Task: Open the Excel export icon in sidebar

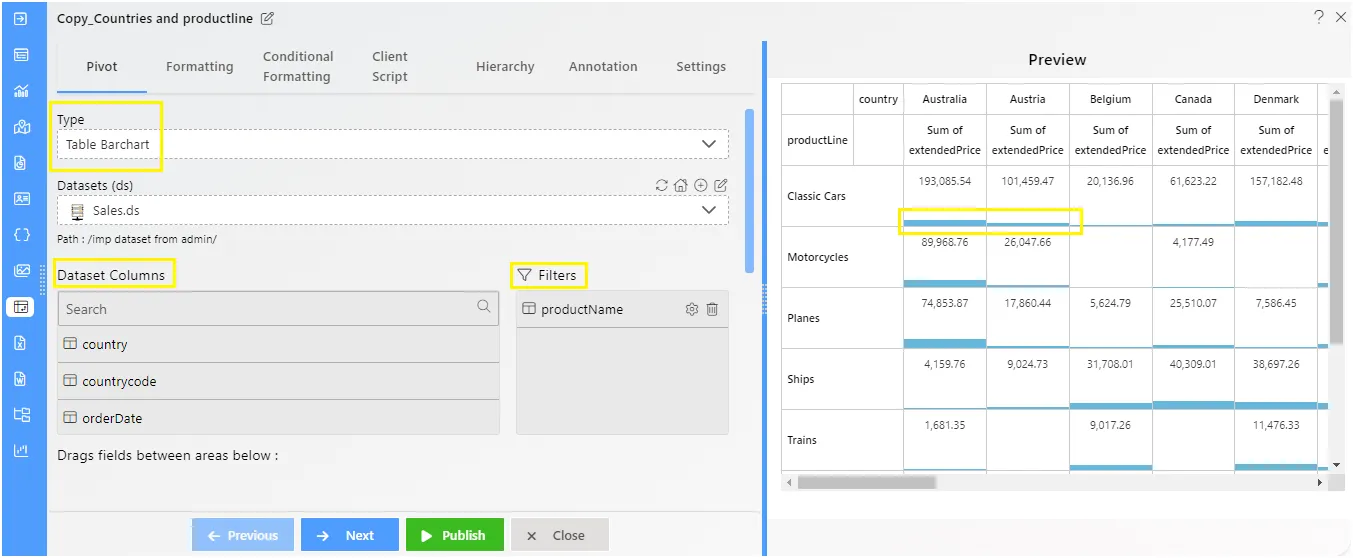Action: pos(21,343)
